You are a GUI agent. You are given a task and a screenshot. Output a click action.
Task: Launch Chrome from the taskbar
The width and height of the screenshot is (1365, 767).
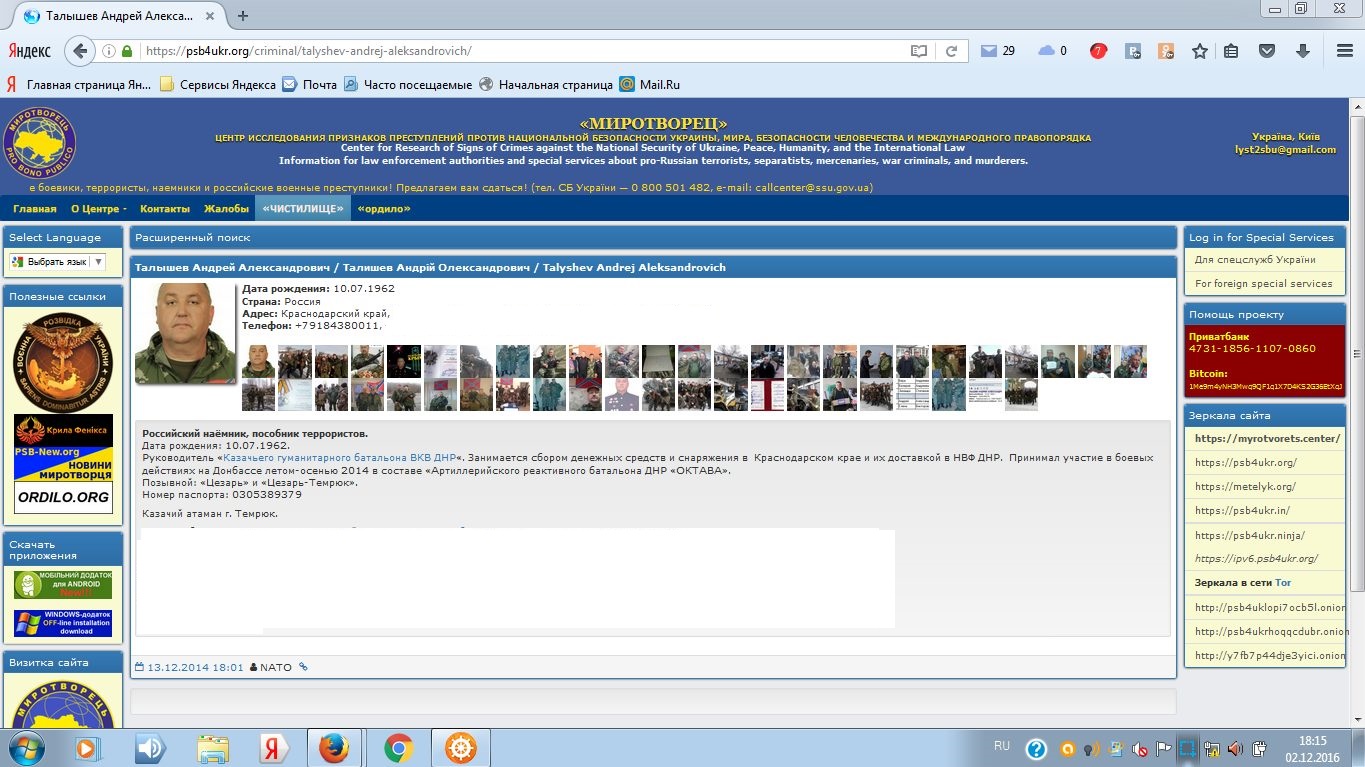(398, 749)
